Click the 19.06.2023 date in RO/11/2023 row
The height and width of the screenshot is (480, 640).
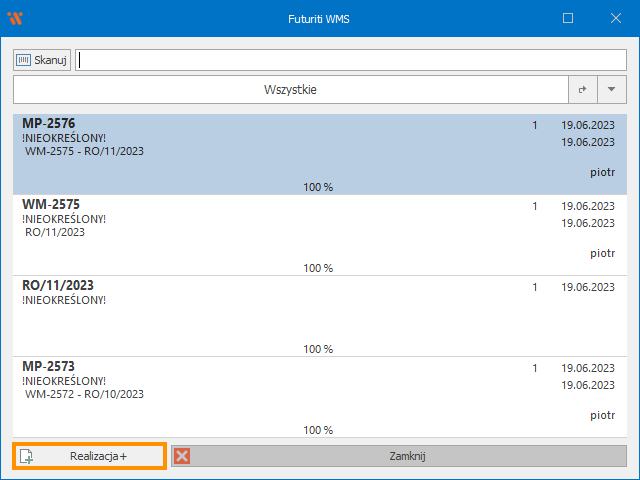click(x=587, y=287)
